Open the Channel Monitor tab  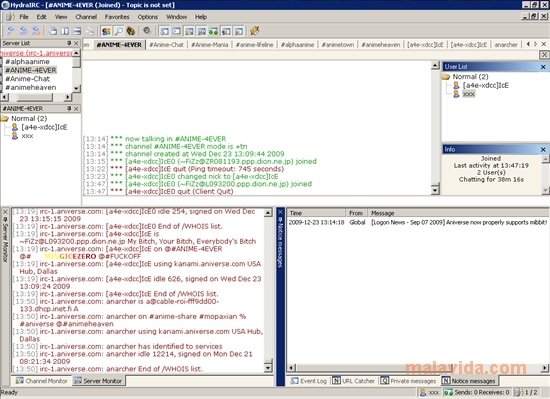[42, 381]
